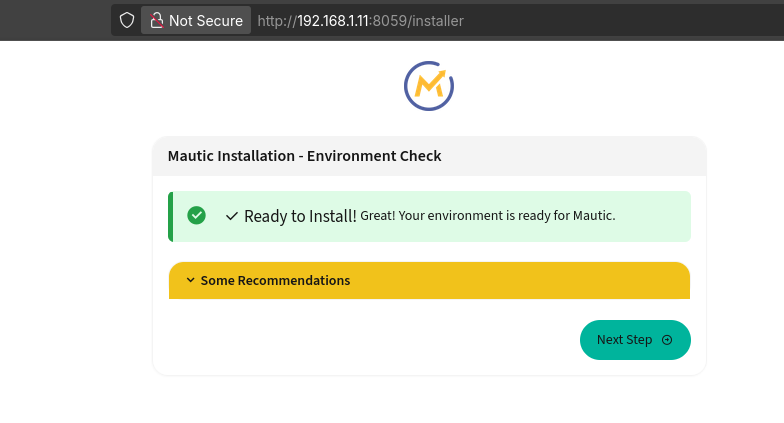Viewport: 784px width, 423px height.
Task: Click the crossed-out padlock security icon
Action: tap(157, 20)
